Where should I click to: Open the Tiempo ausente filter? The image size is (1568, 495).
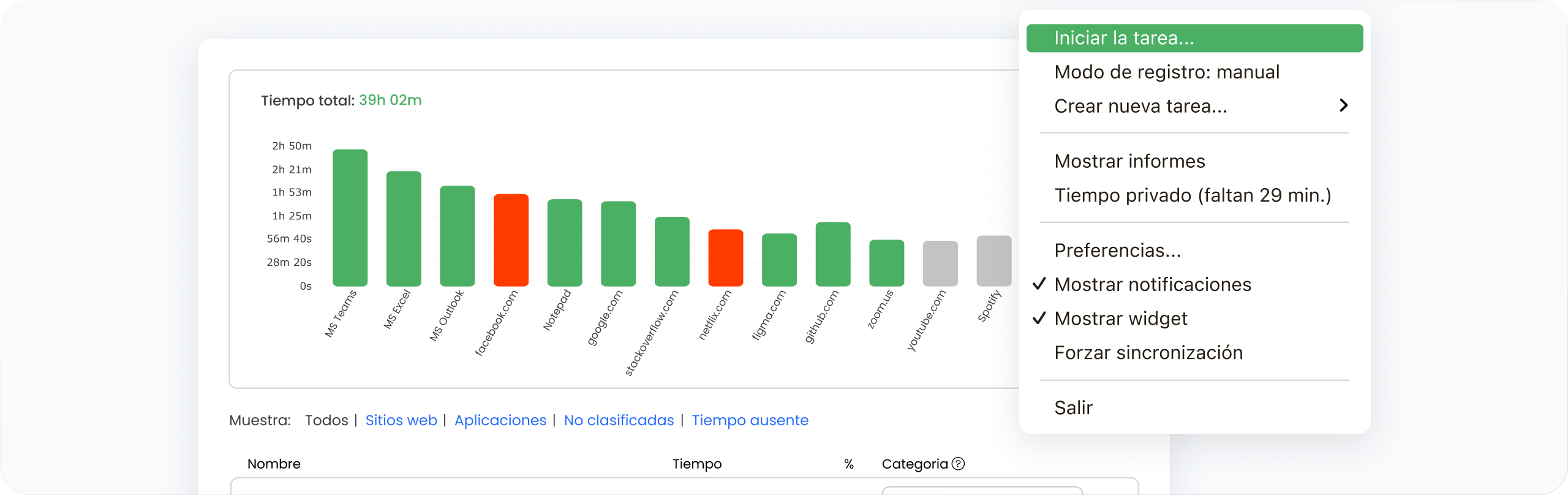(750, 420)
